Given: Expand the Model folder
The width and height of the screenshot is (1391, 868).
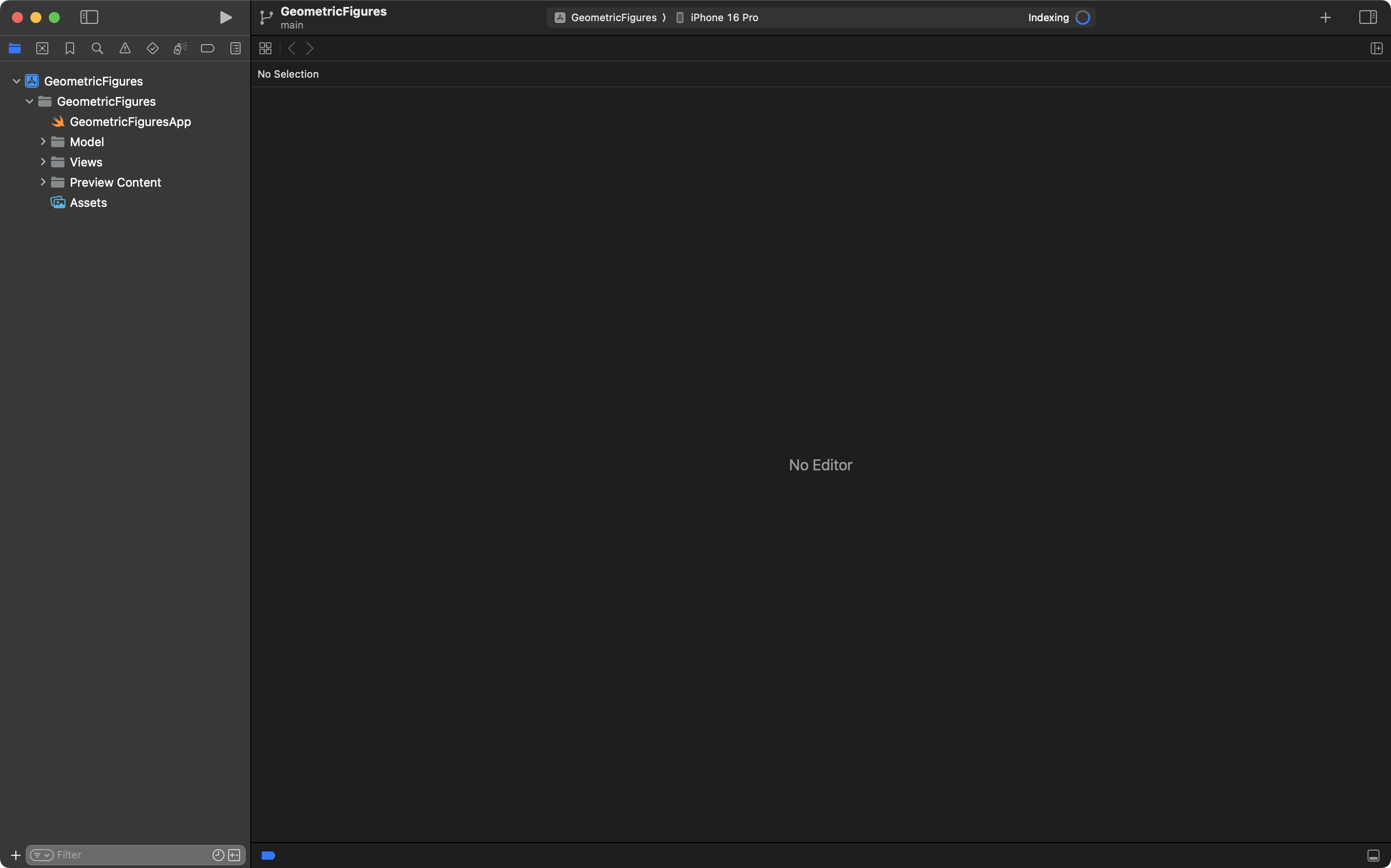Looking at the screenshot, I should pyautogui.click(x=43, y=142).
